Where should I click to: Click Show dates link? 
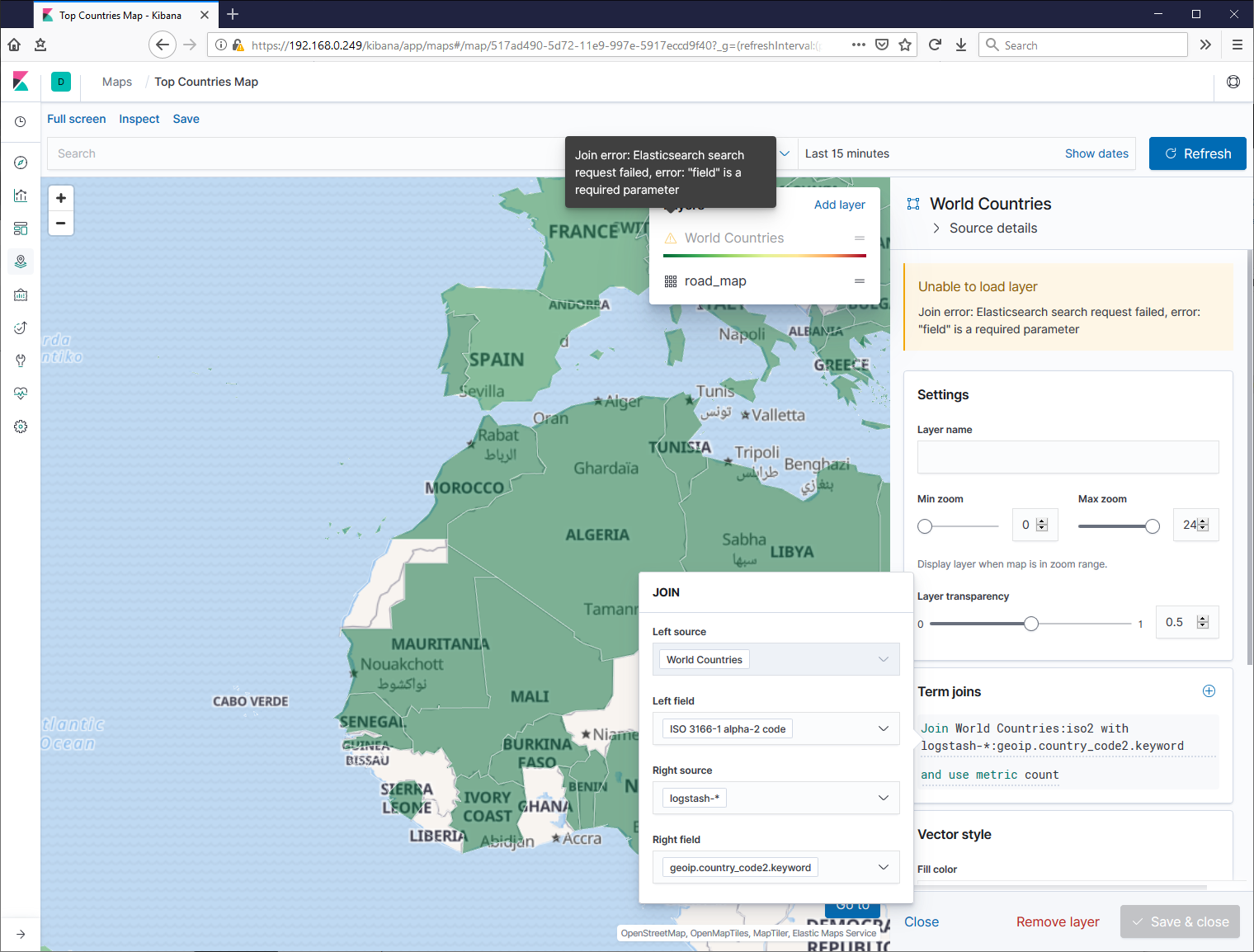tap(1096, 153)
